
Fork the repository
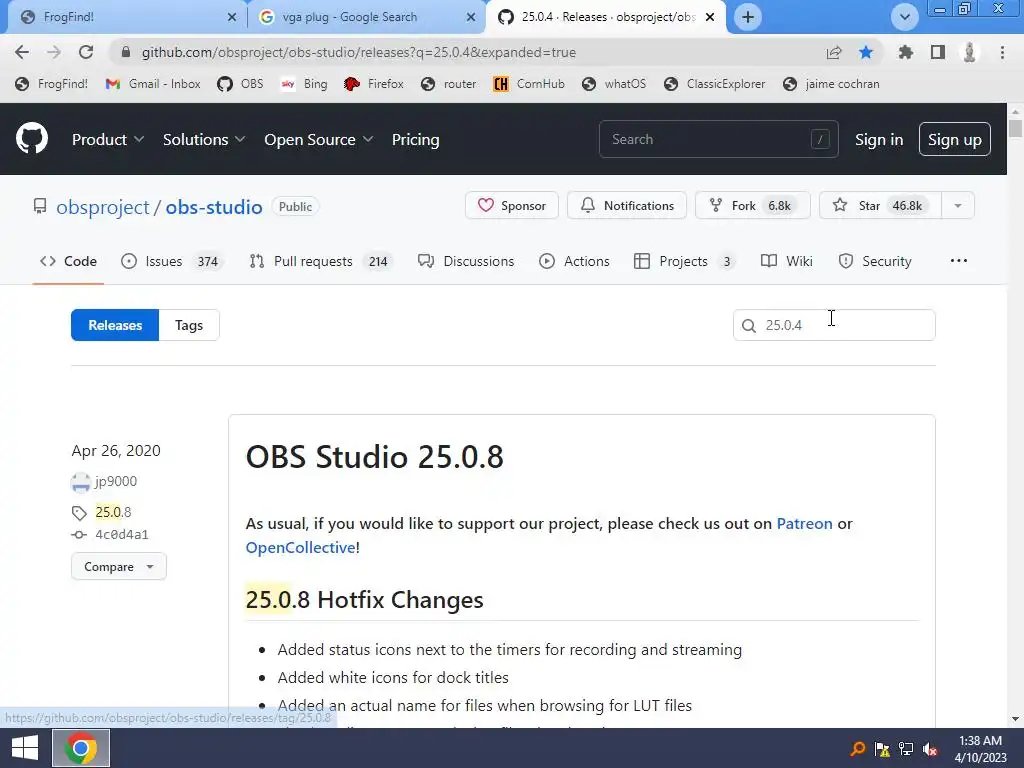coord(752,205)
